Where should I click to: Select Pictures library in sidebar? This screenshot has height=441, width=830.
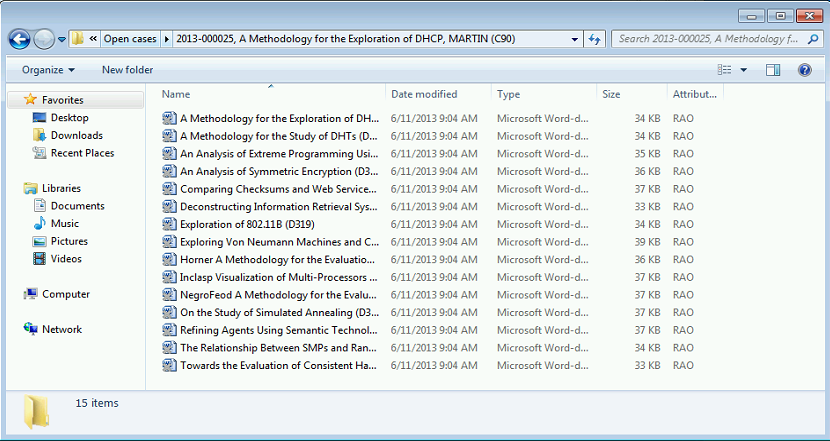point(69,241)
